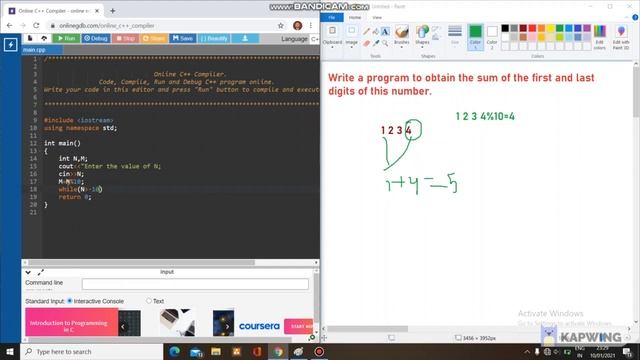The height and width of the screenshot is (360, 640).
Task: Click the upload file icon in OnlineGDB toolbar
Action: point(44,38)
